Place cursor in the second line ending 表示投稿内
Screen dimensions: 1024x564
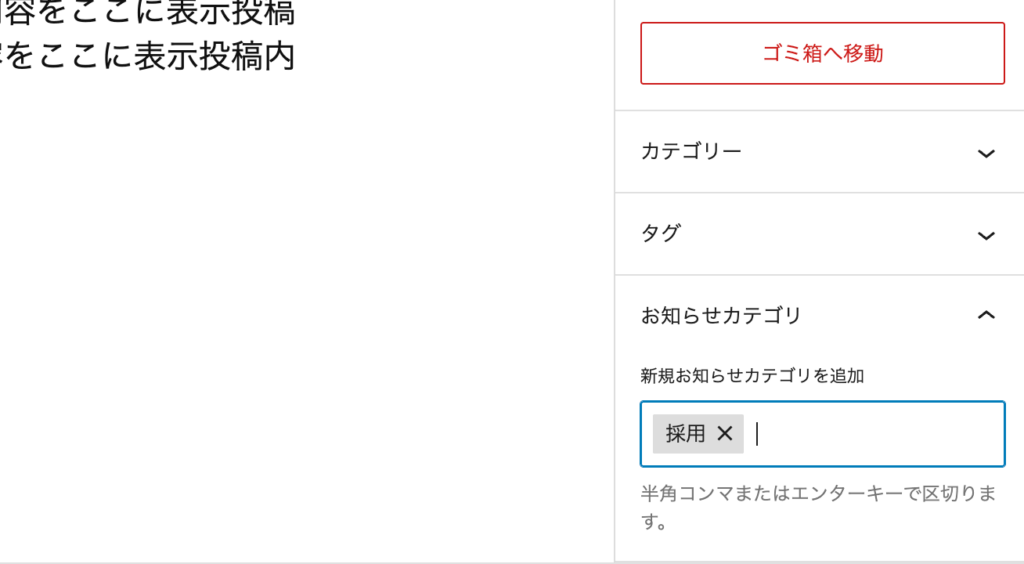[150, 56]
